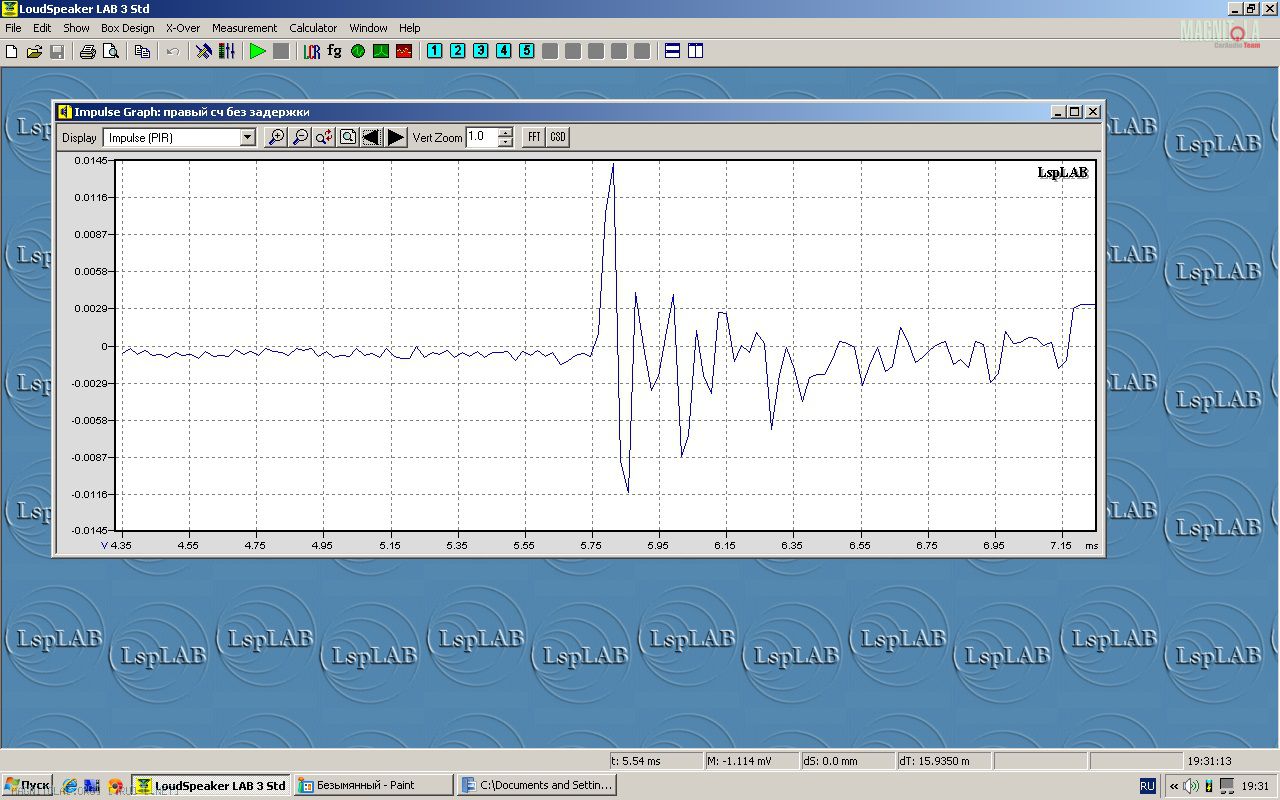Click the RU language indicator in tray

point(1147,786)
